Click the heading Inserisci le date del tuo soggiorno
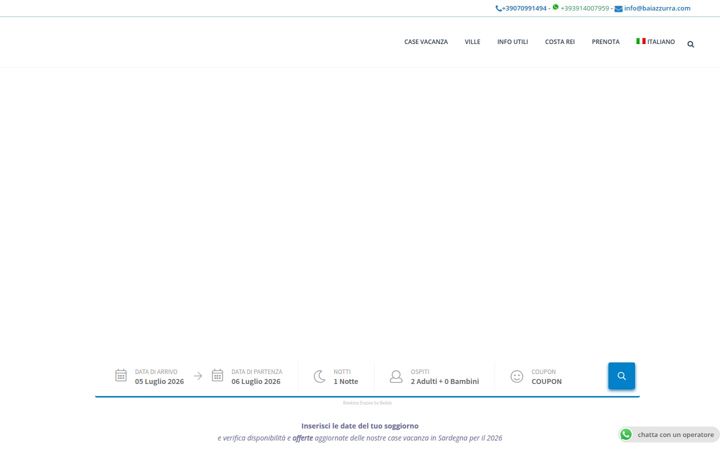Image resolution: width=720 pixels, height=450 pixels. 360,426
